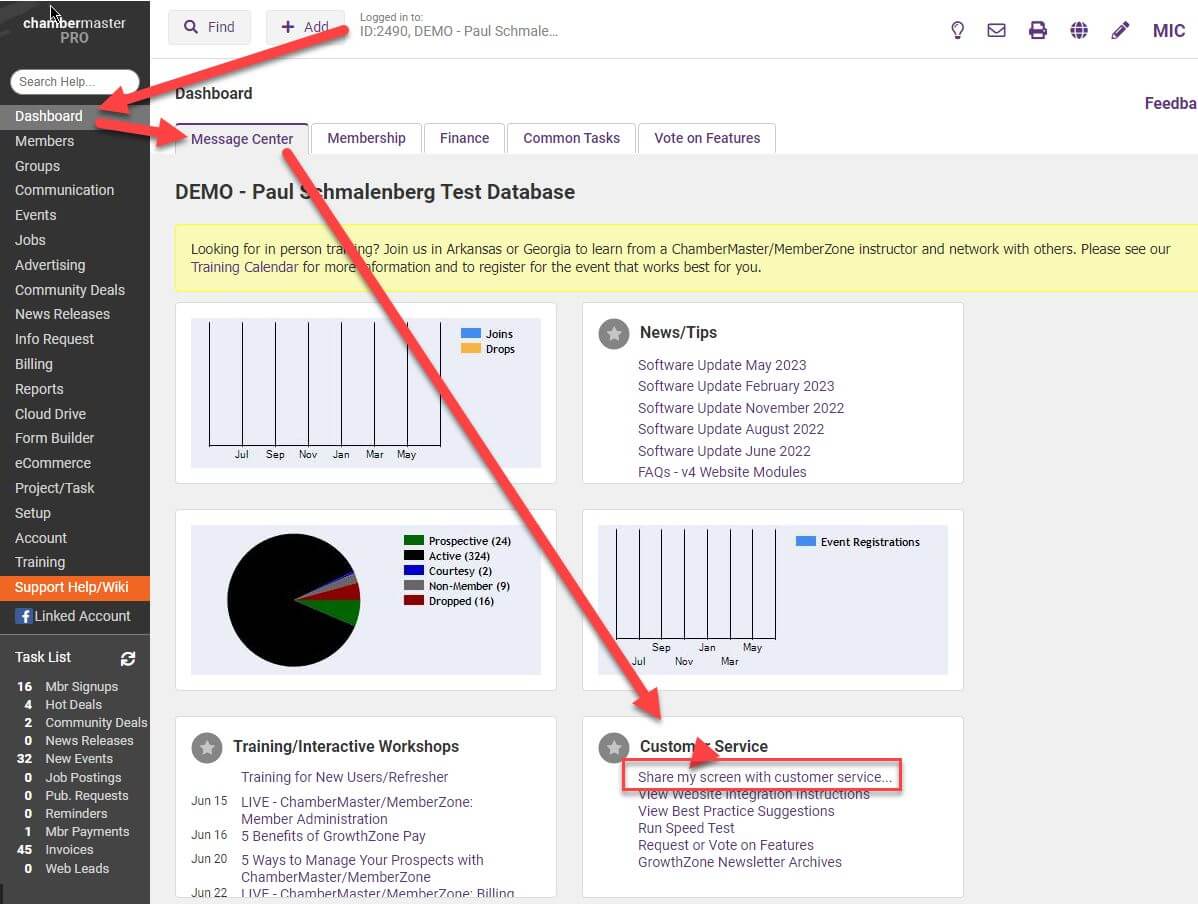Click Share my screen with customer service link
Image resolution: width=1198 pixels, height=904 pixels.
(x=764, y=777)
